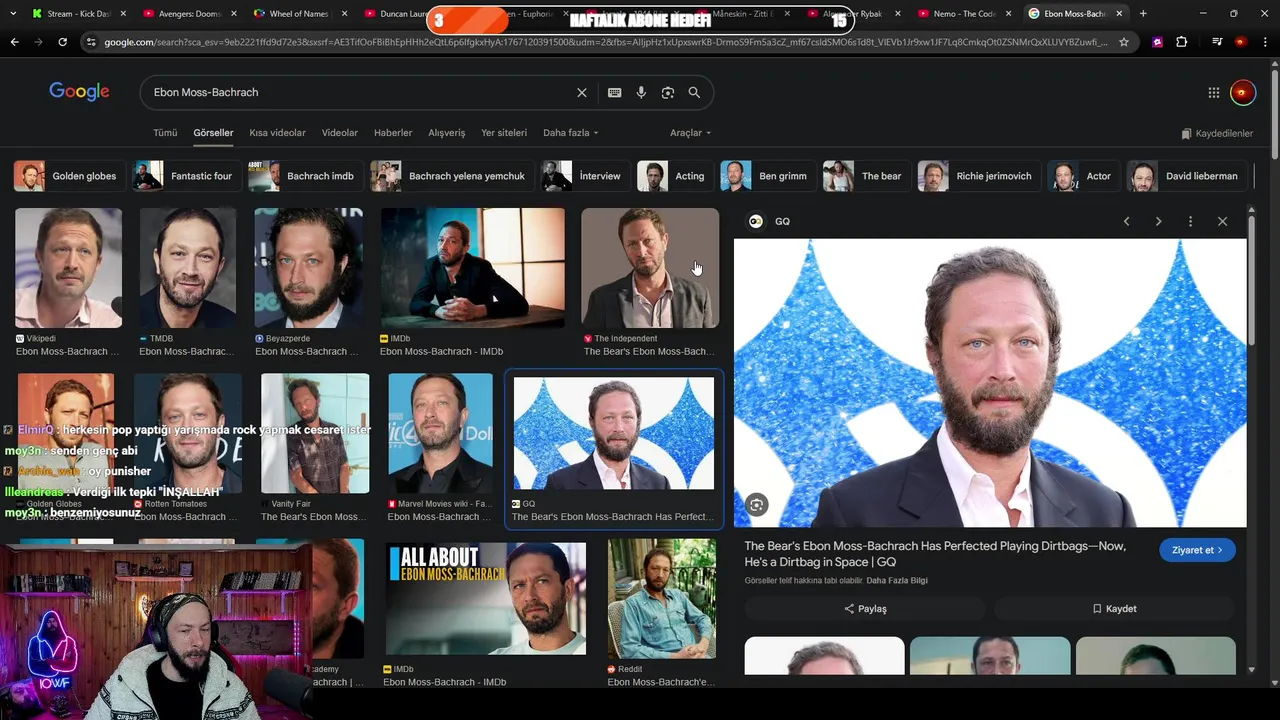1280x720 pixels.
Task: Expand the Araçlar tools dropdown
Action: 691,133
